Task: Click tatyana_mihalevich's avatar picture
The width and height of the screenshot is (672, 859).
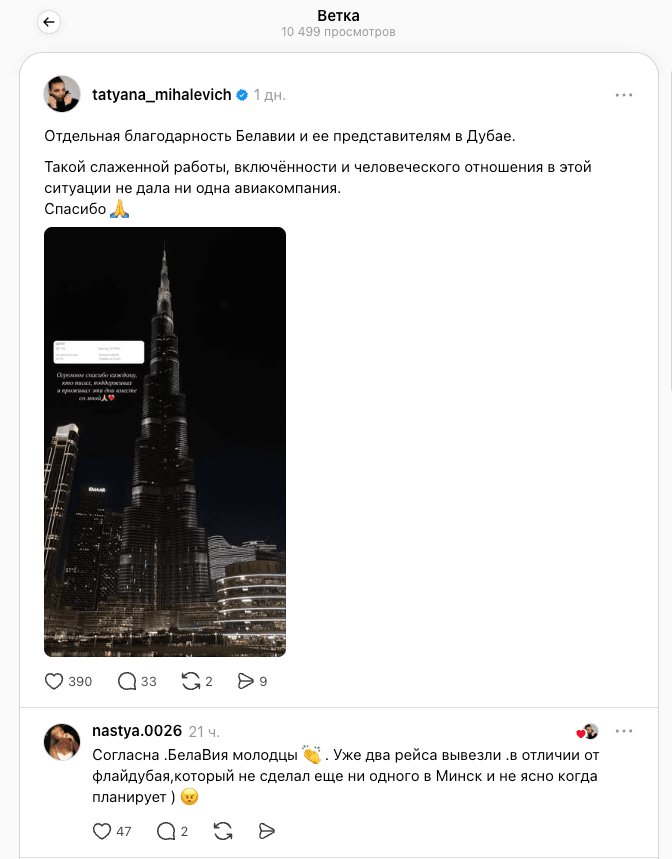Action: tap(62, 94)
